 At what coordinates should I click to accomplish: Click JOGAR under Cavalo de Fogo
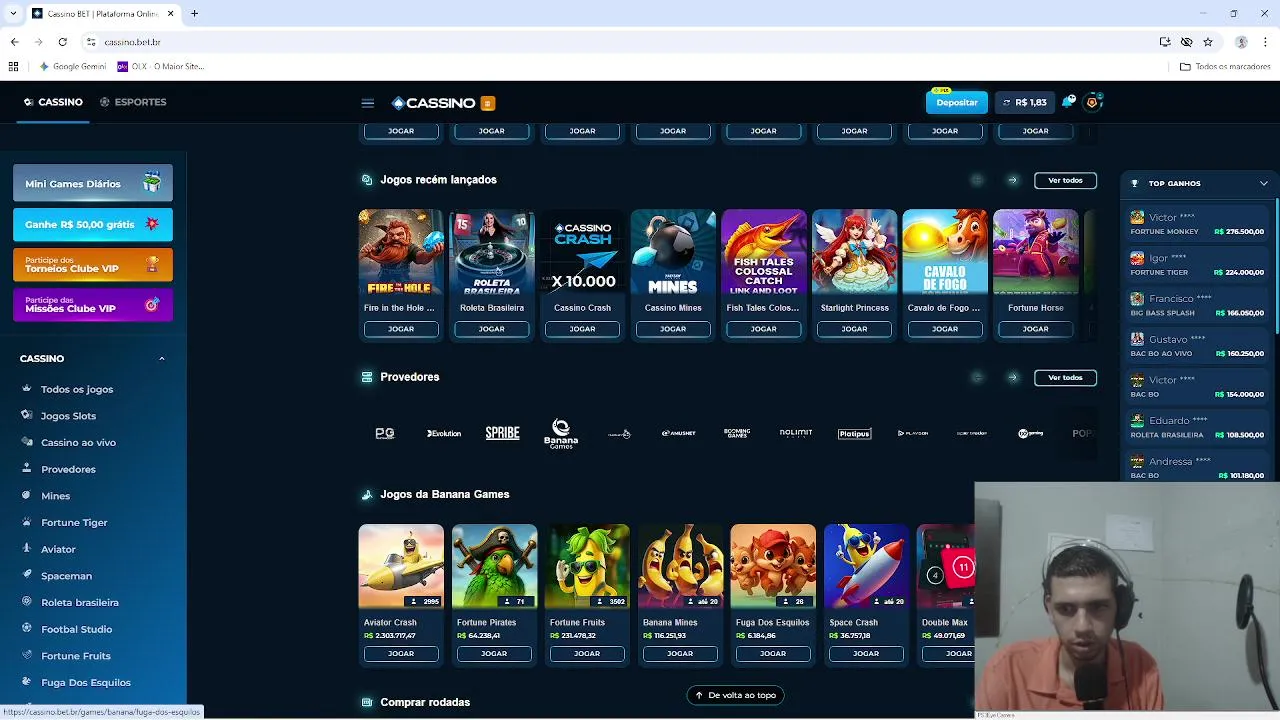click(945, 329)
